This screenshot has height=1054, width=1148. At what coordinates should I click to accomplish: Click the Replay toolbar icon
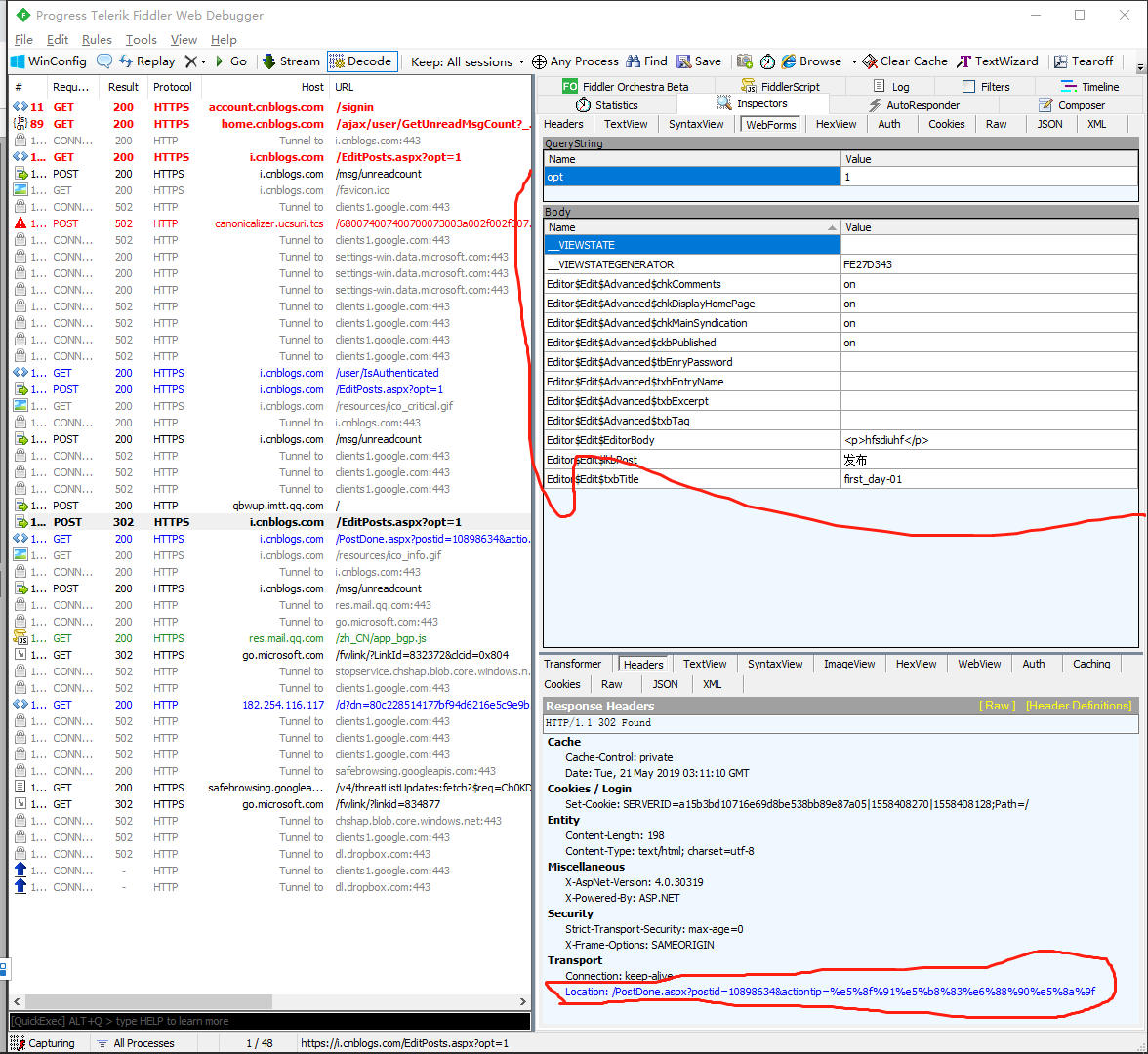146,61
